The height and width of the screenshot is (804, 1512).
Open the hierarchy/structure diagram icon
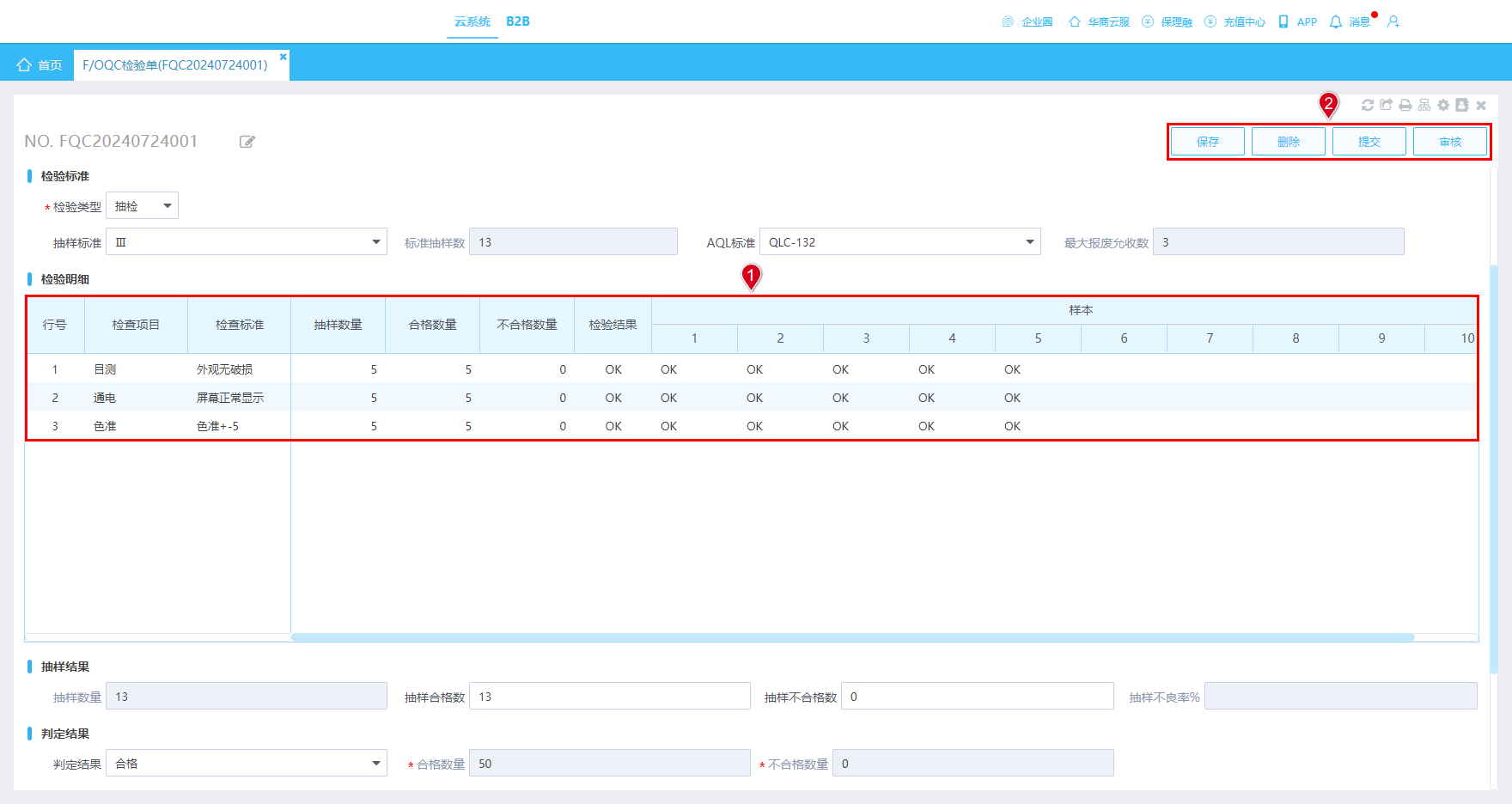tap(1424, 105)
